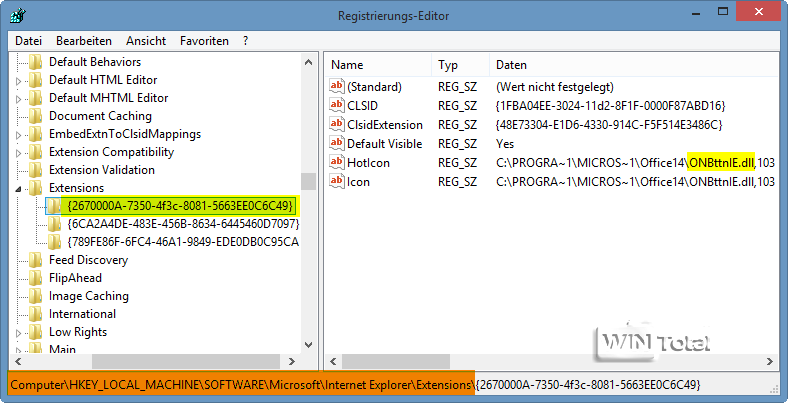
Task: Click the CLSID data {1FBA04EE-3024-11d2-8F1F-0000F87ABD16}
Action: pos(611,106)
